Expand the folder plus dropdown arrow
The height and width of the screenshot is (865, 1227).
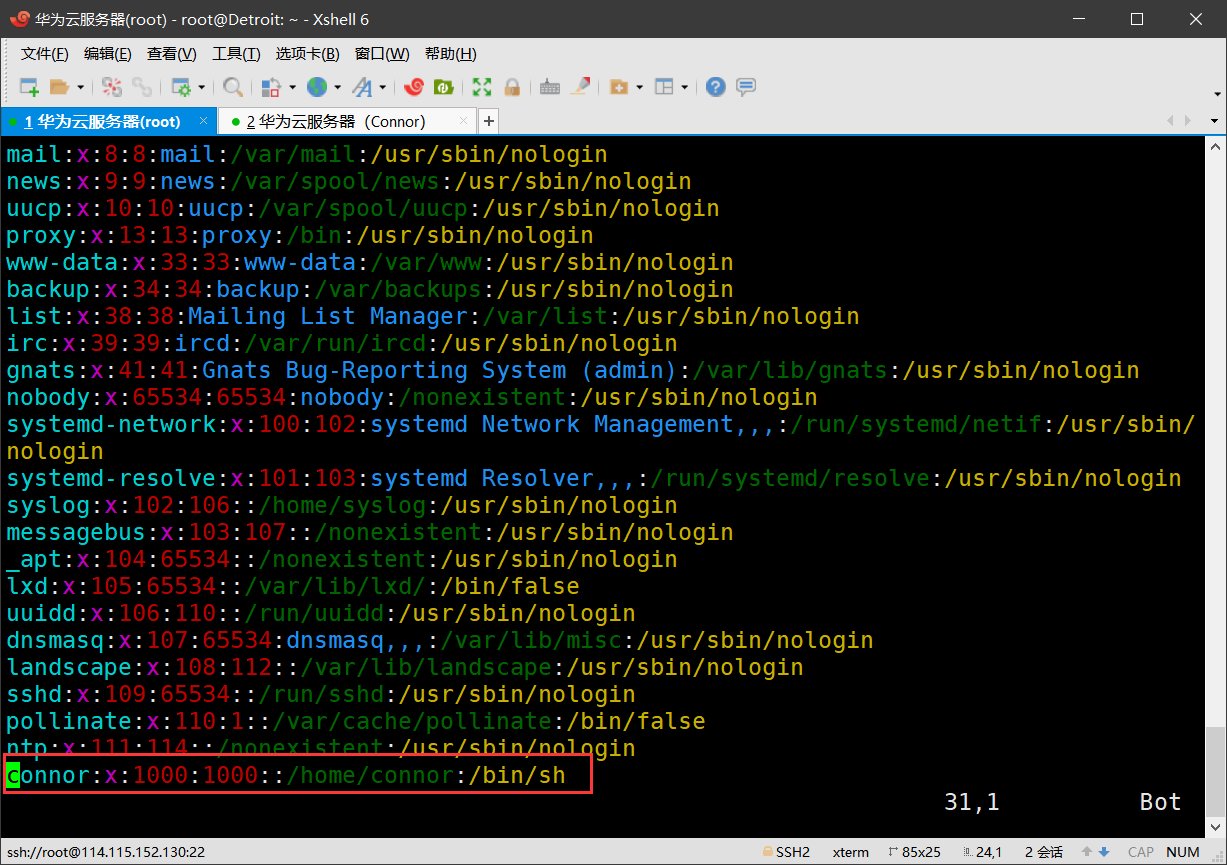coord(639,87)
